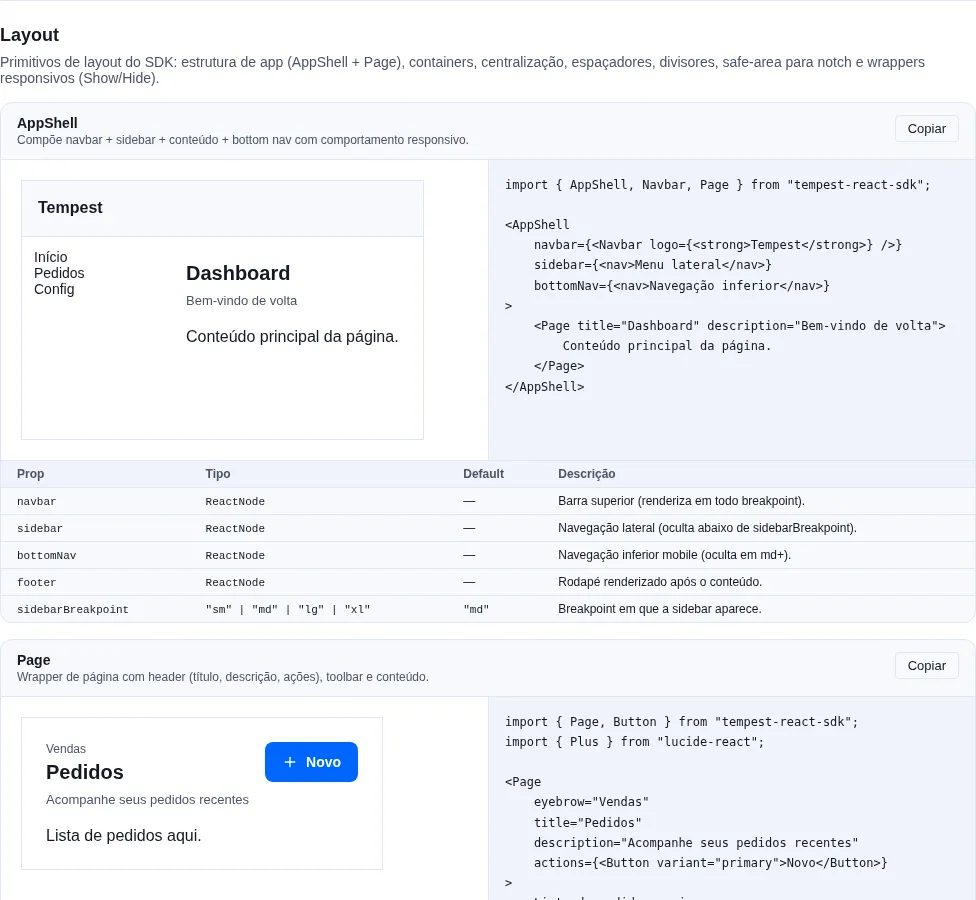Select Início in the sidebar preview
The width and height of the screenshot is (976, 900).
(50, 257)
